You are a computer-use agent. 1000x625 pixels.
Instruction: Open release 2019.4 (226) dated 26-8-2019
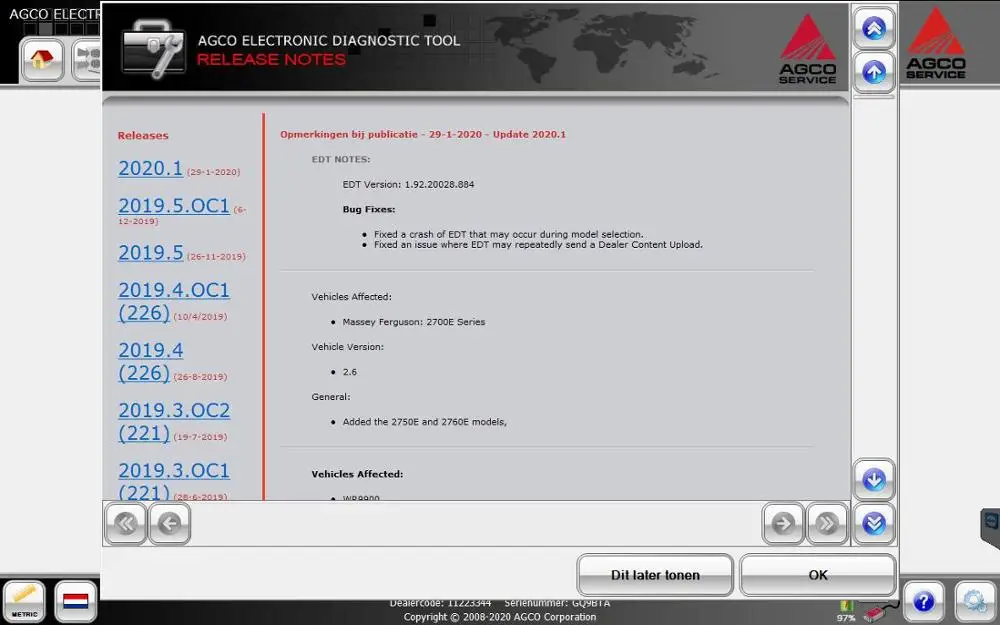coord(151,361)
